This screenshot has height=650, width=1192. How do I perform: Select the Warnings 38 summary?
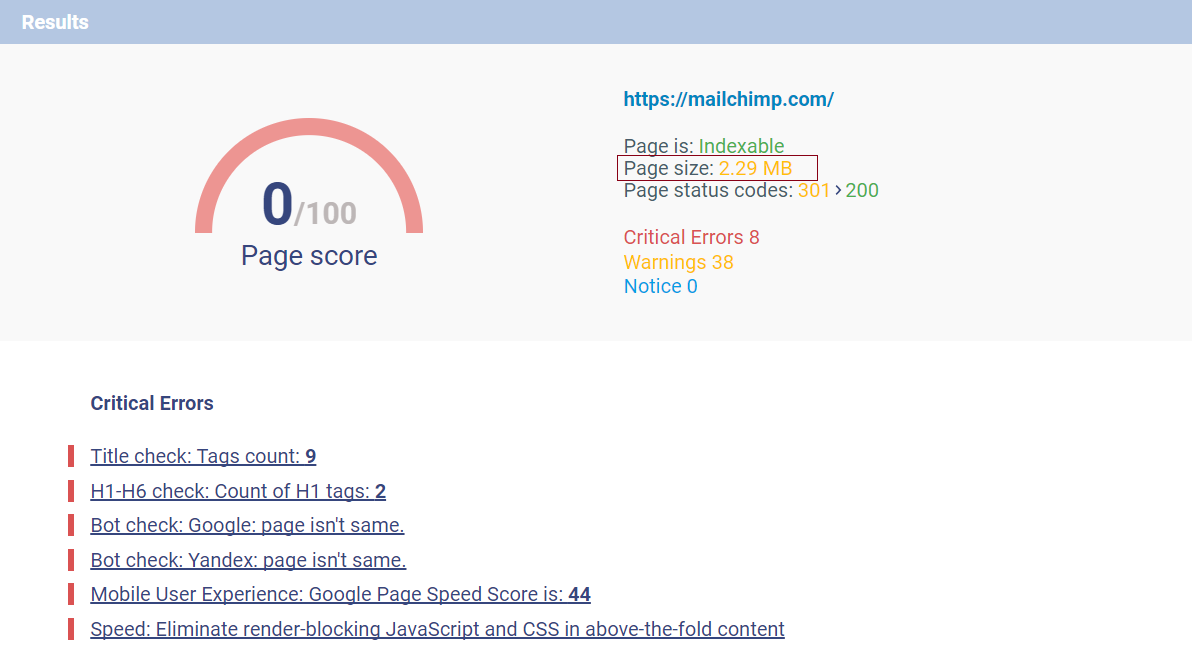point(678,262)
